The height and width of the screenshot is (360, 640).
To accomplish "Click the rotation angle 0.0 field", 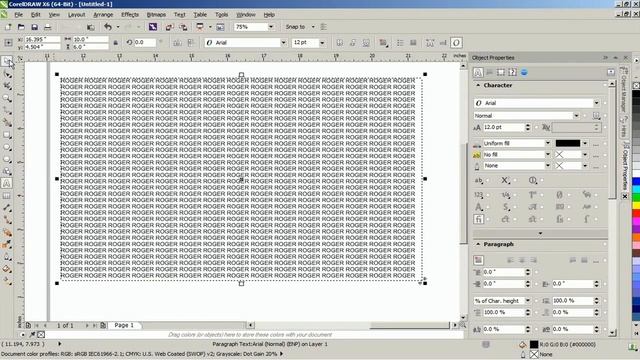I will pyautogui.click(x=145, y=42).
